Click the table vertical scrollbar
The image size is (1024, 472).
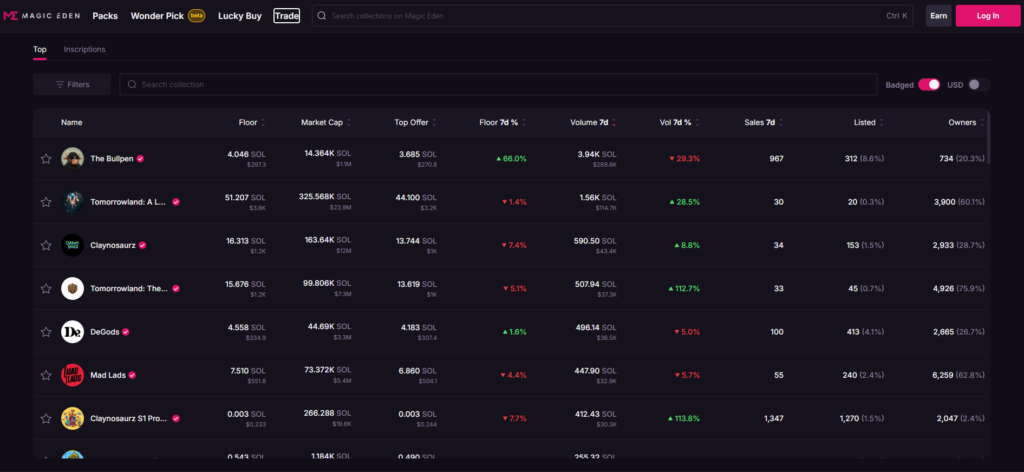[988, 138]
